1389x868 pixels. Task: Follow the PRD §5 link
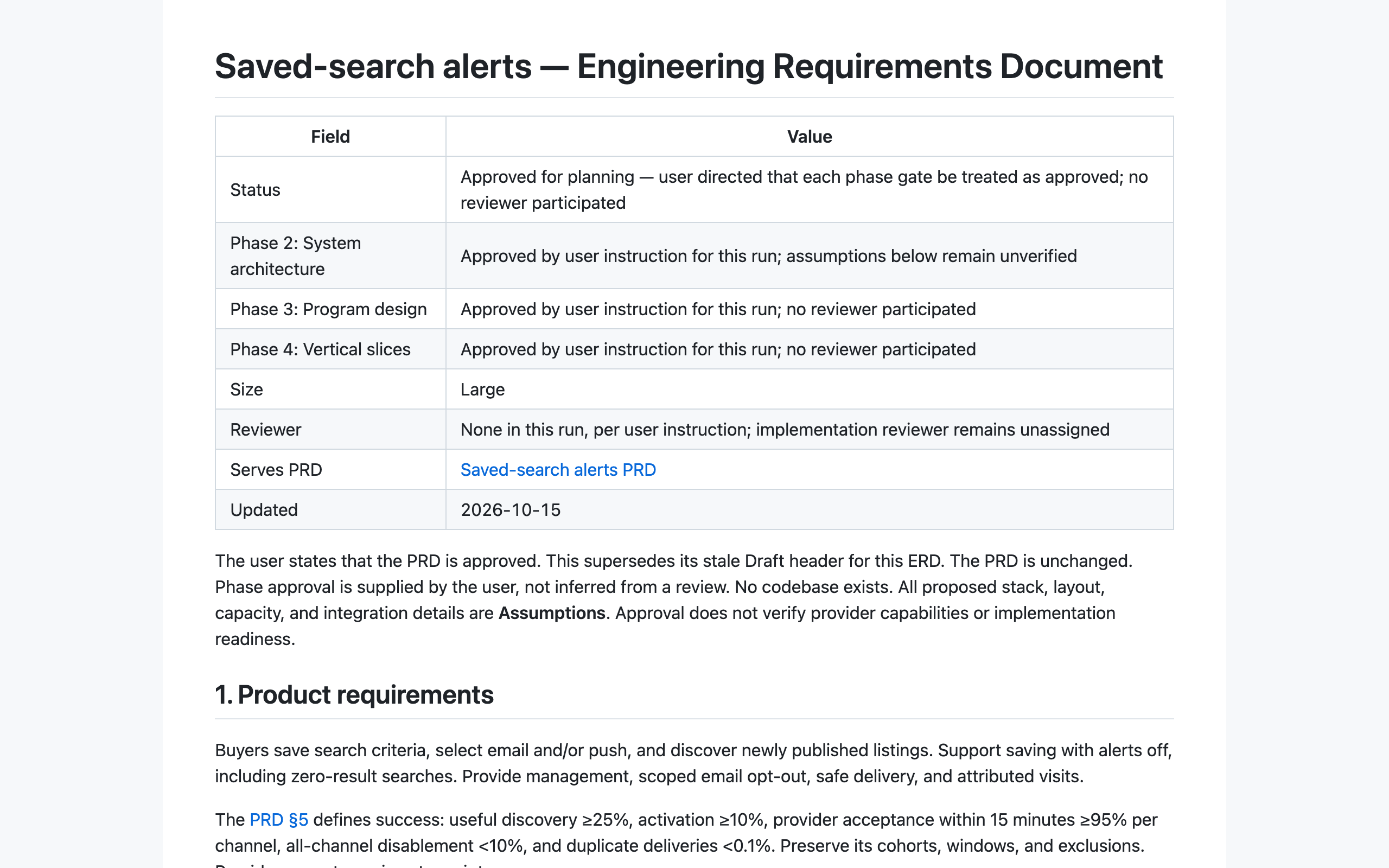[279, 819]
